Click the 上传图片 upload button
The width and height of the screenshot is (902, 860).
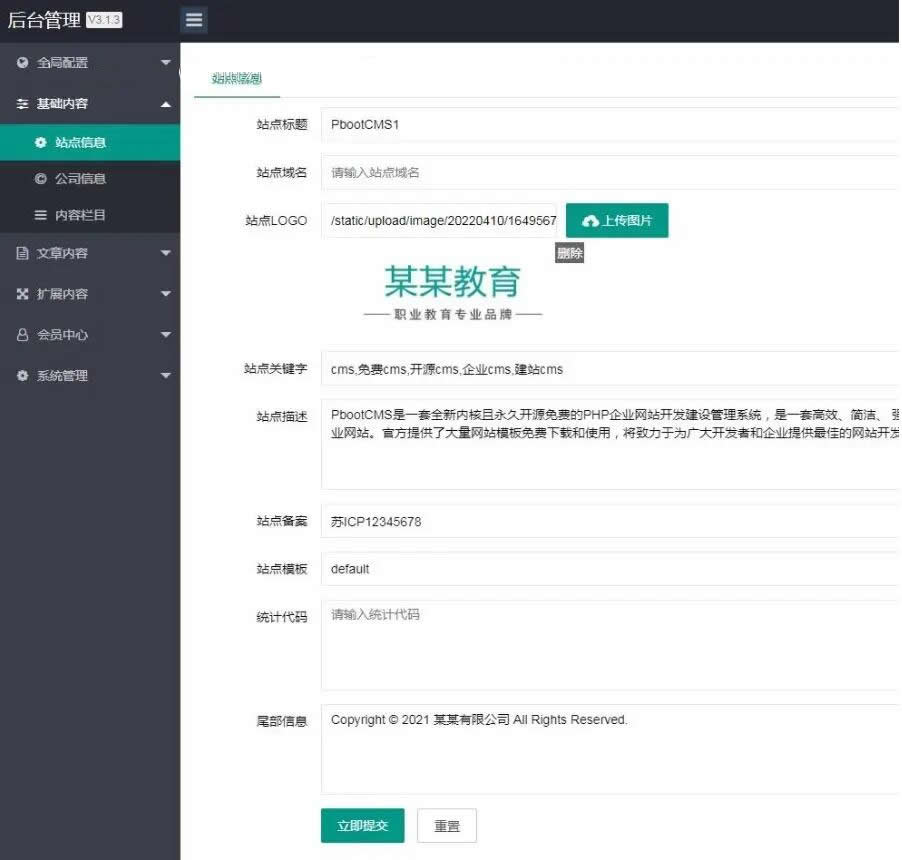pos(617,220)
